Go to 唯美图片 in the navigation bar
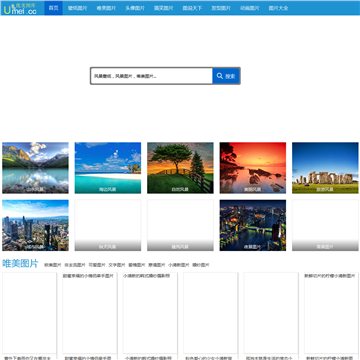 [x=106, y=8]
